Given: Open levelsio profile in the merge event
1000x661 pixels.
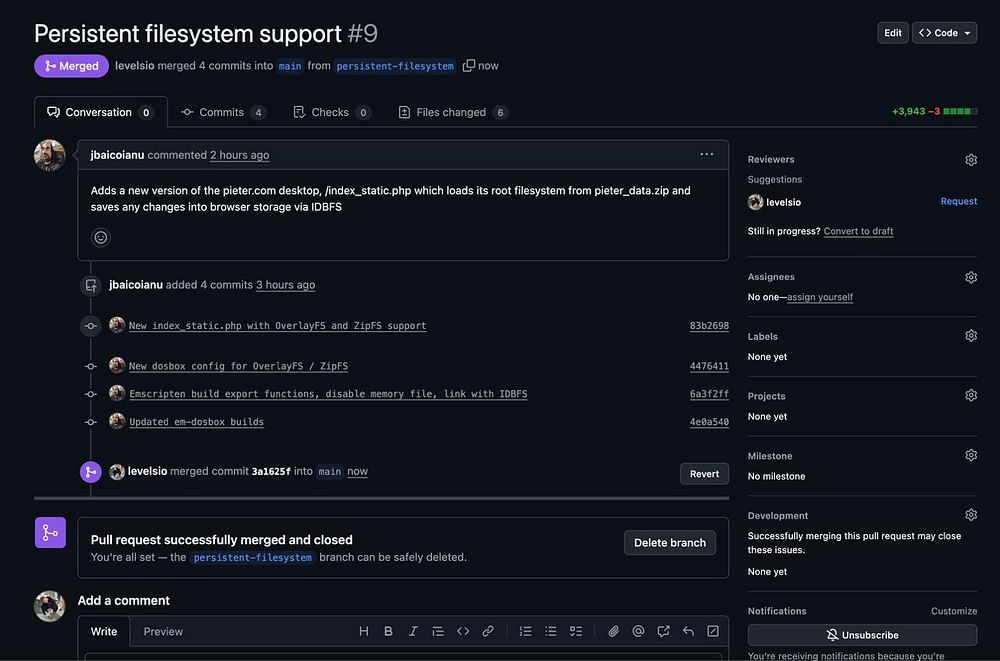Looking at the screenshot, I should pos(147,471).
